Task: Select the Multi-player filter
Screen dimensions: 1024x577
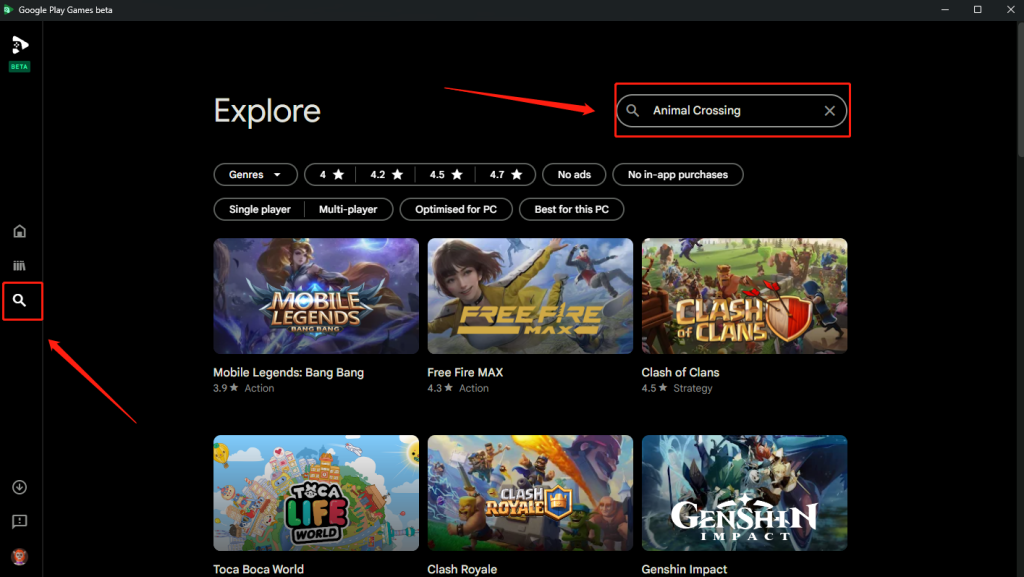Action: 348,210
